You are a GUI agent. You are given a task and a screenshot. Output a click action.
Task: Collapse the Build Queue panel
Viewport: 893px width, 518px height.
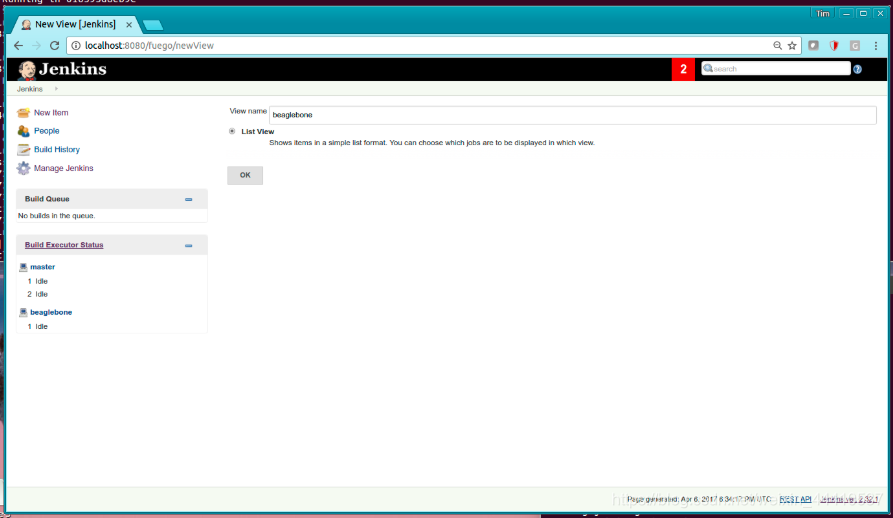tap(189, 200)
